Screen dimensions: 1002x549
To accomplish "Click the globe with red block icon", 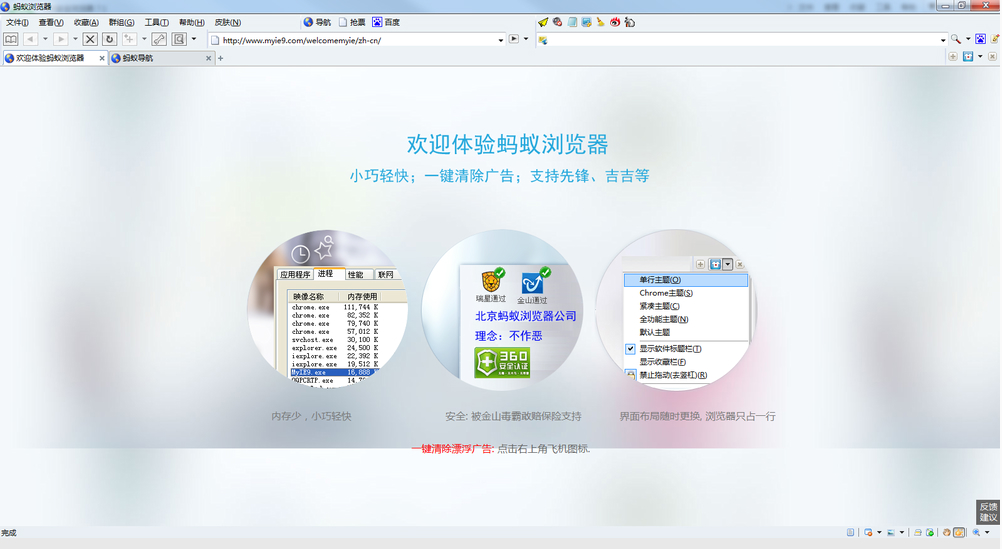I will (557, 22).
